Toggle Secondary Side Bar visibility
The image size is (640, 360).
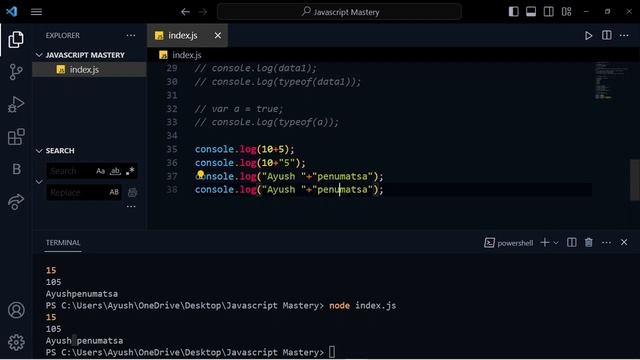(x=549, y=12)
